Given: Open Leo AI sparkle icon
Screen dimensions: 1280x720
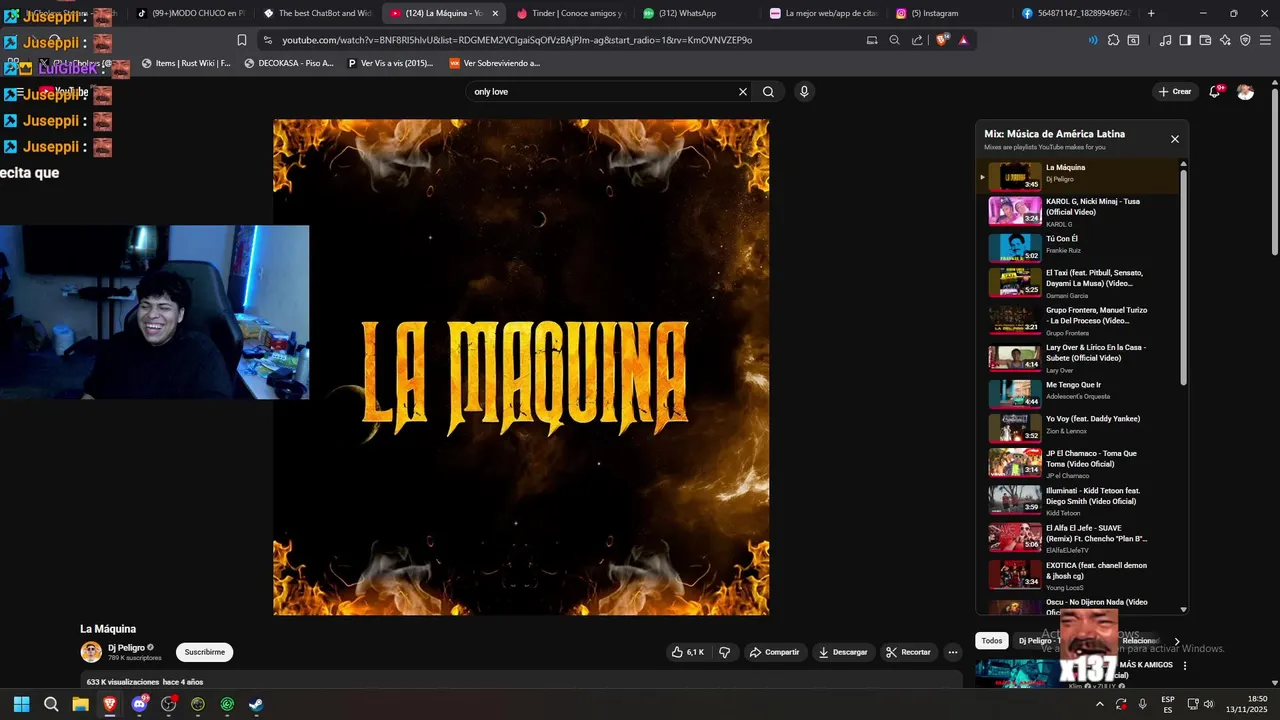Looking at the screenshot, I should point(1225,40).
